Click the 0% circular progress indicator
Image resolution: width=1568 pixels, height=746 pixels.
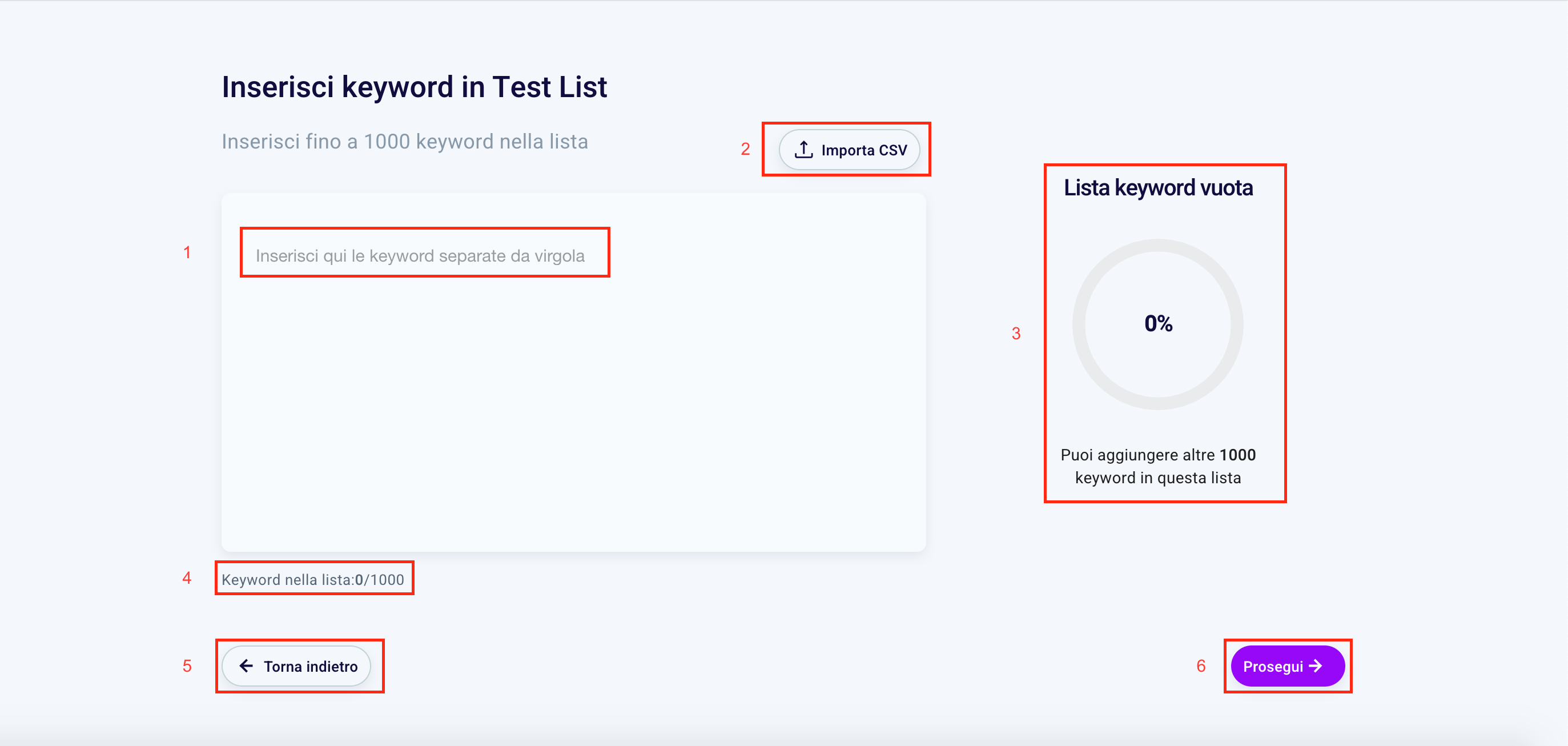[x=1158, y=324]
